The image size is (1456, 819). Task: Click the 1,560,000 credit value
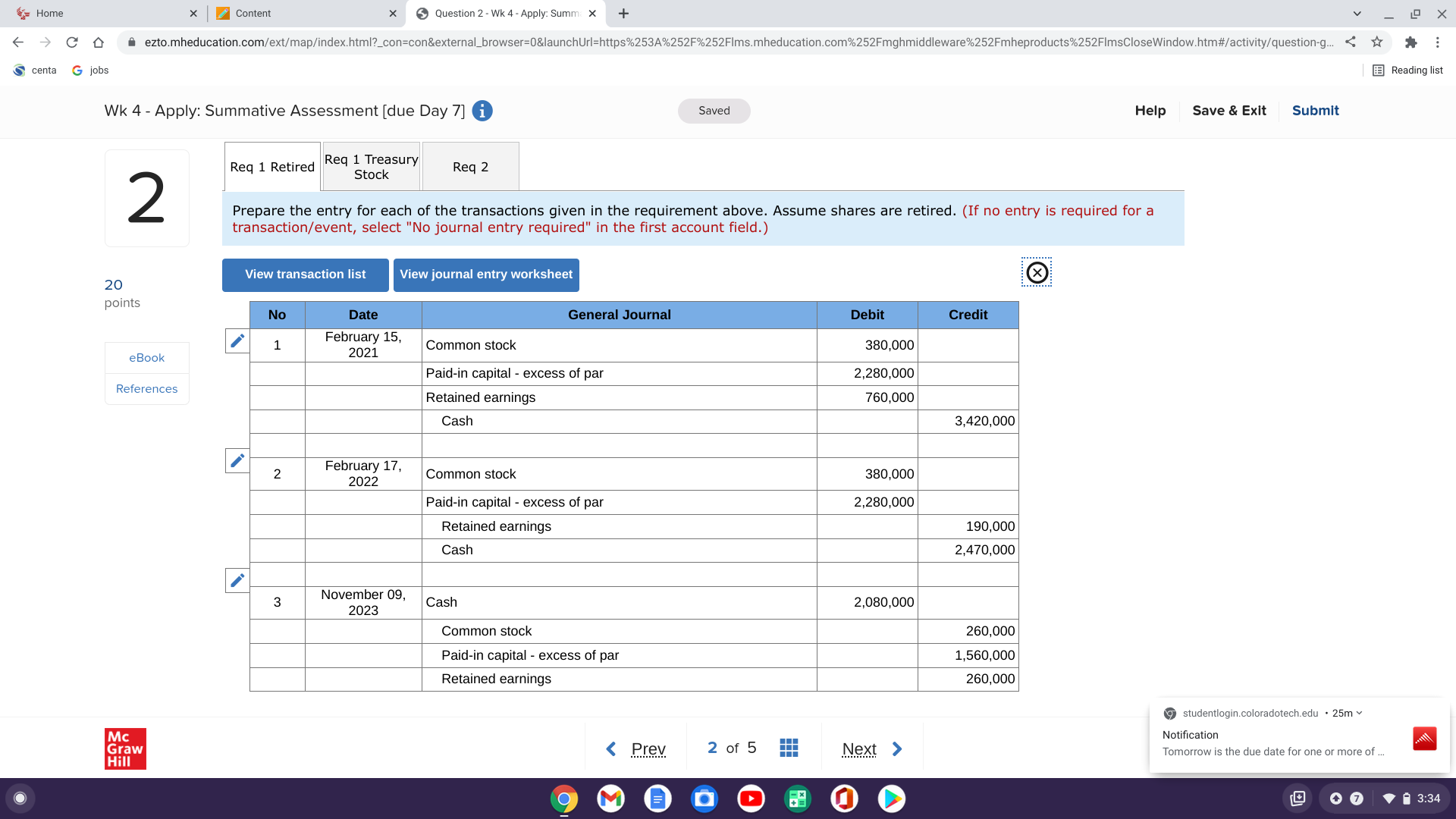pos(984,655)
